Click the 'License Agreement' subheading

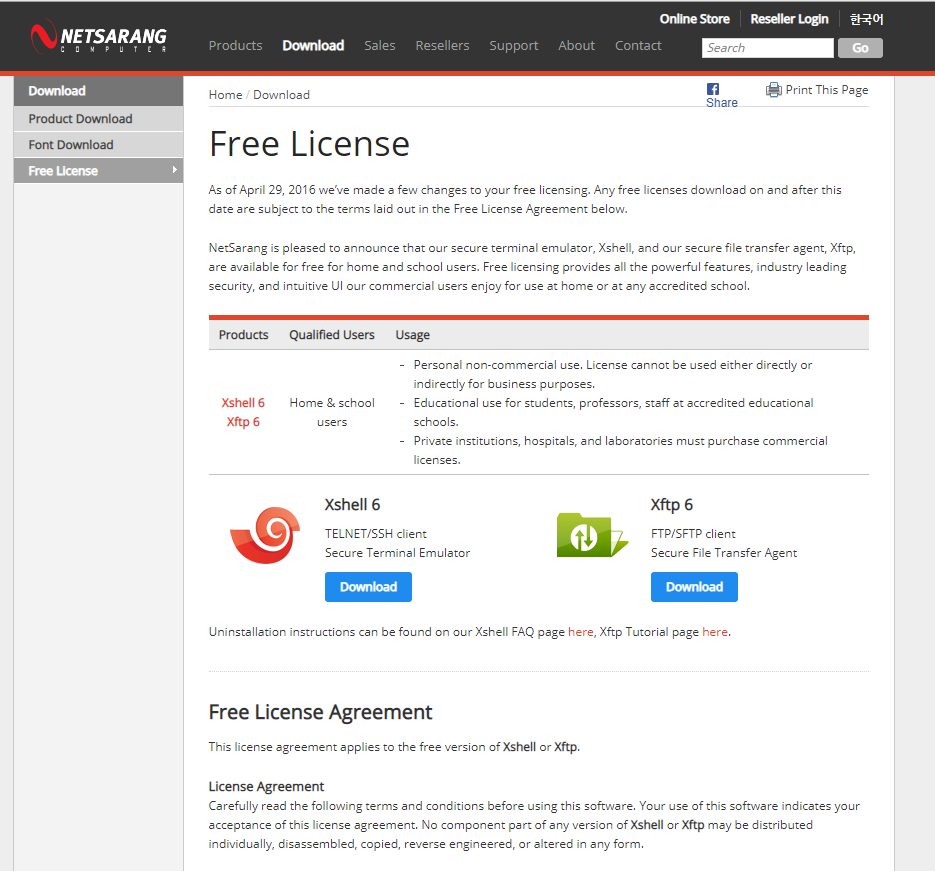click(266, 786)
